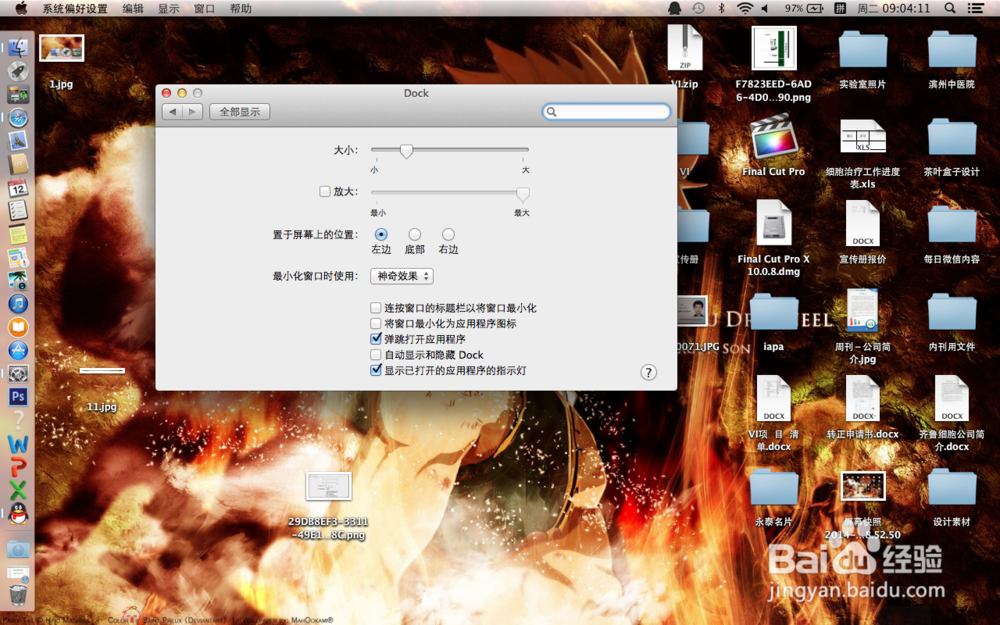Launch Photoshop Ps icon in Dock
Screen dimensions: 1000x625
[x=18, y=397]
